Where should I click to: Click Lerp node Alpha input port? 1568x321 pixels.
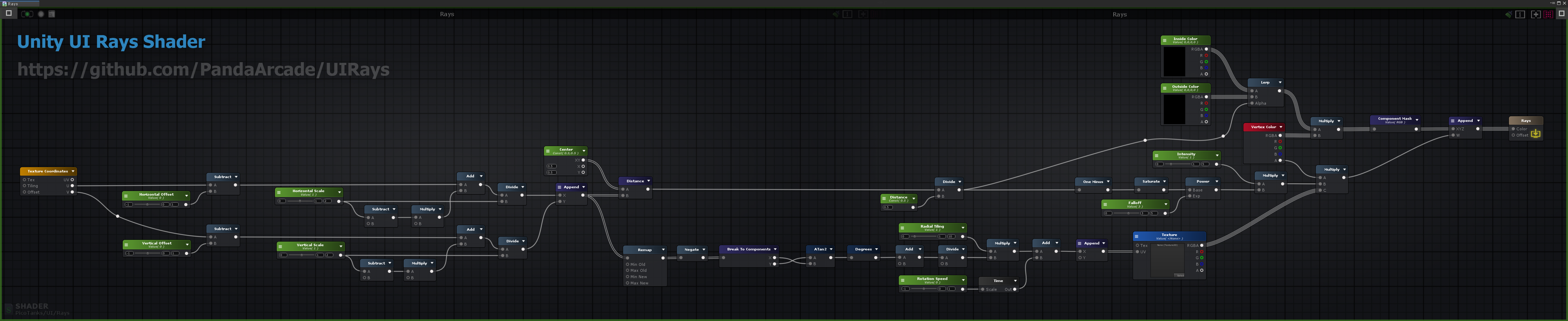tap(1252, 103)
